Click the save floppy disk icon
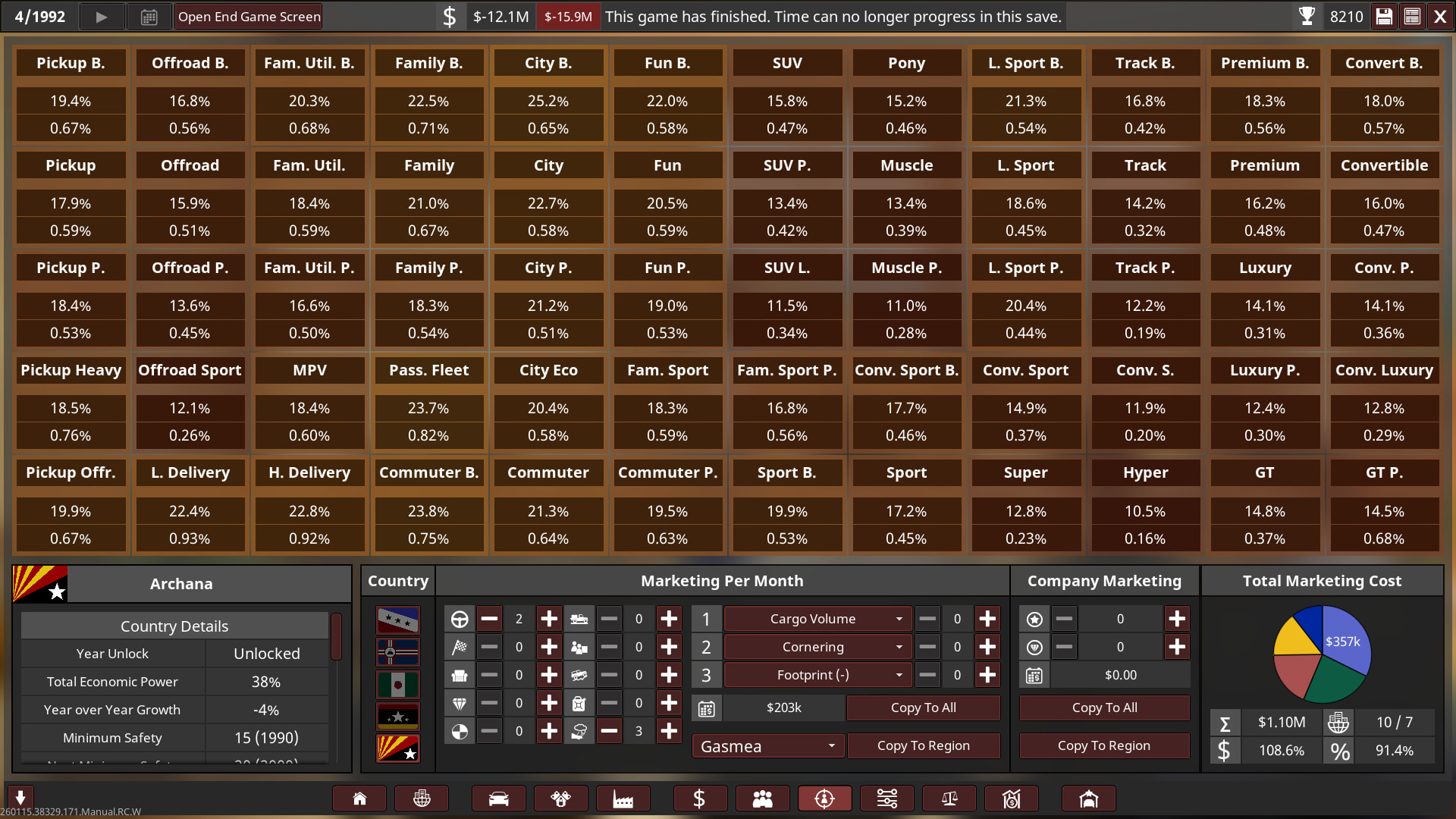The image size is (1456, 819). [1384, 17]
